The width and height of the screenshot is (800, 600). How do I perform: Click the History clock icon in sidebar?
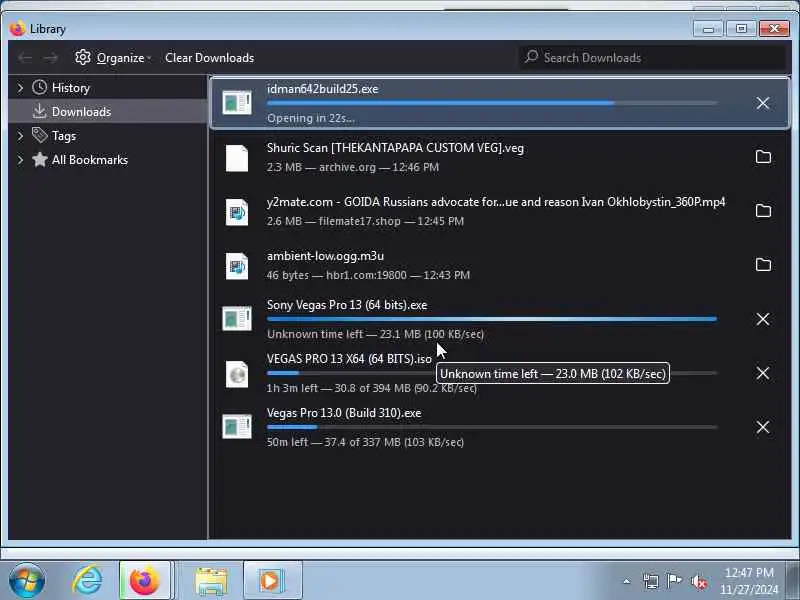point(40,88)
